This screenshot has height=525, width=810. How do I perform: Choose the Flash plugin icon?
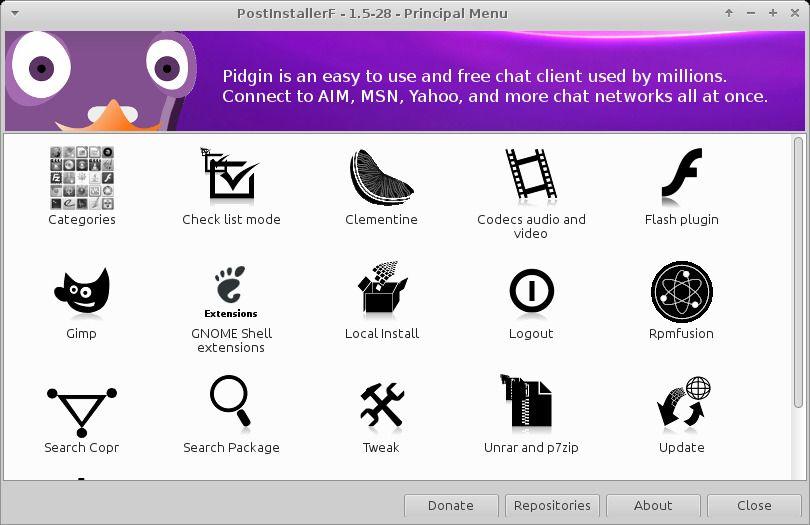[681, 175]
